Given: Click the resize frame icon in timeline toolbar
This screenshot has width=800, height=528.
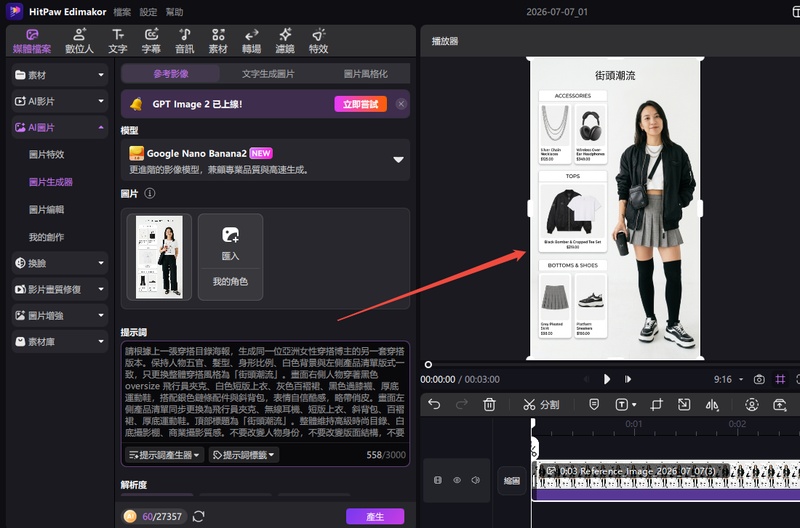Looking at the screenshot, I should coord(684,405).
